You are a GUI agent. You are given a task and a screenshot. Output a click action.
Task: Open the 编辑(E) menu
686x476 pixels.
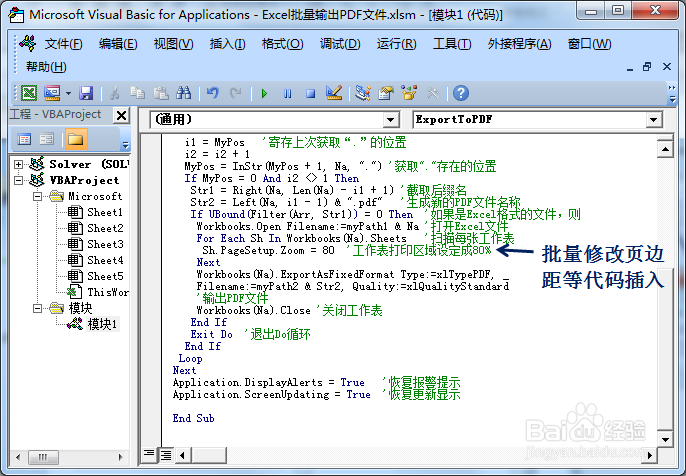click(x=118, y=44)
